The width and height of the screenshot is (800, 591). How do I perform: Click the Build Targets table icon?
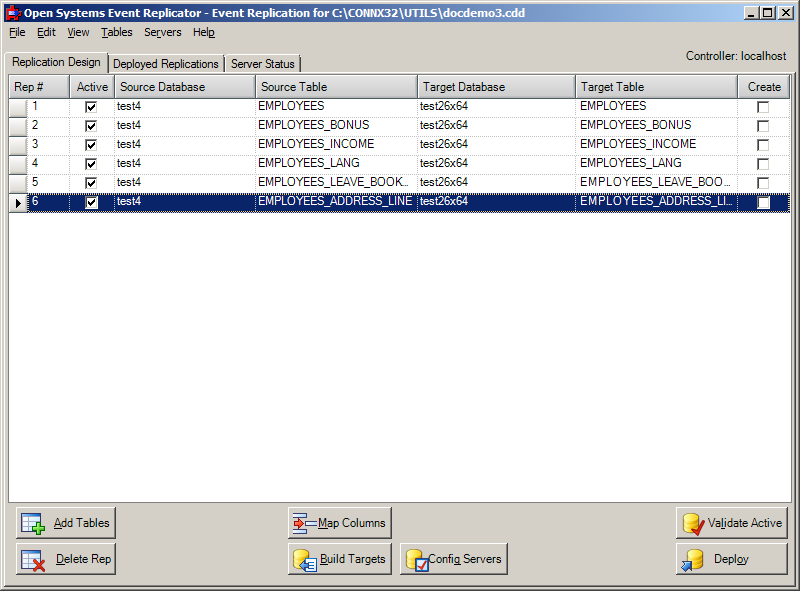[304, 560]
